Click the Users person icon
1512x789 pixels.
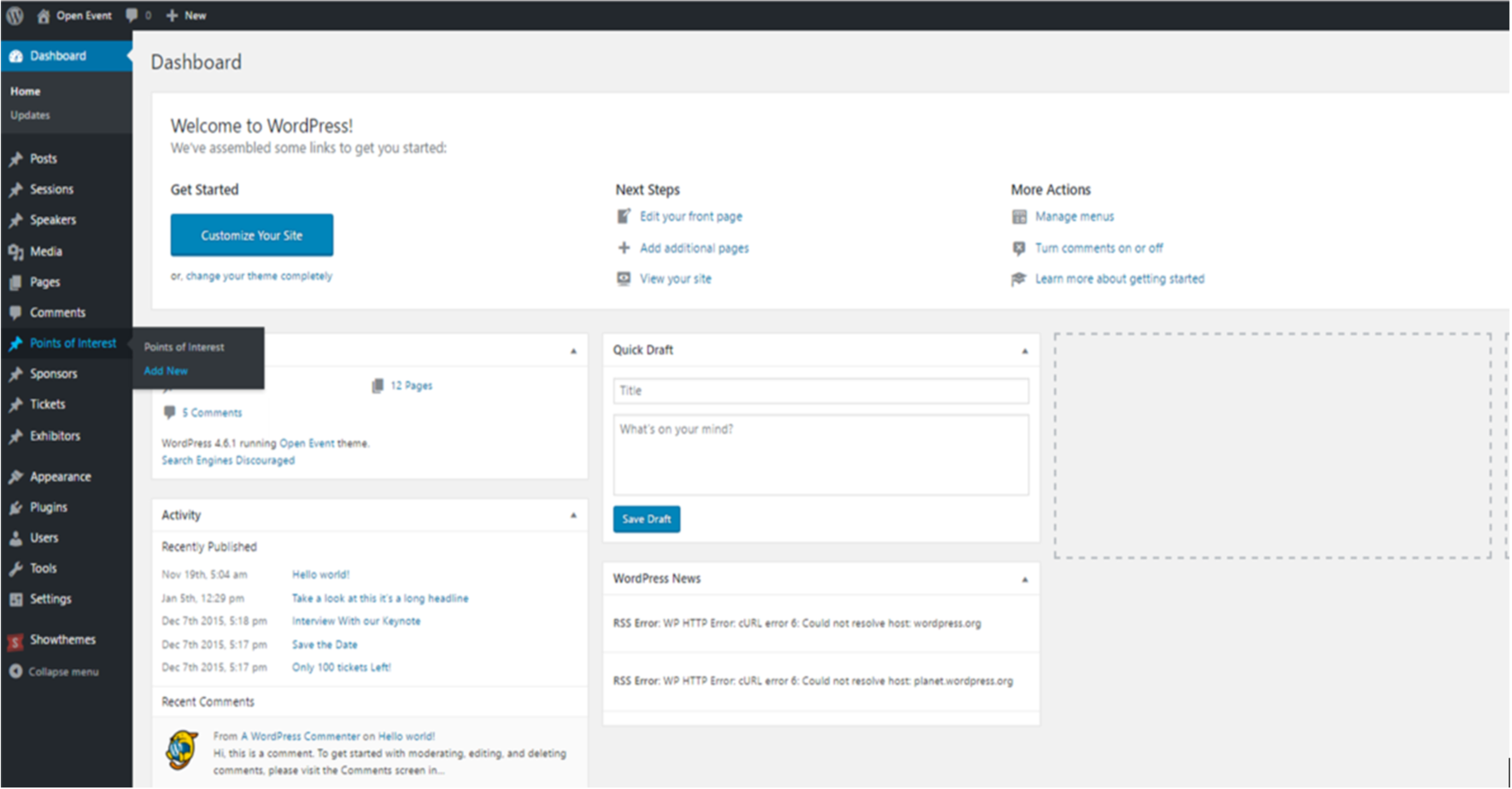15,538
